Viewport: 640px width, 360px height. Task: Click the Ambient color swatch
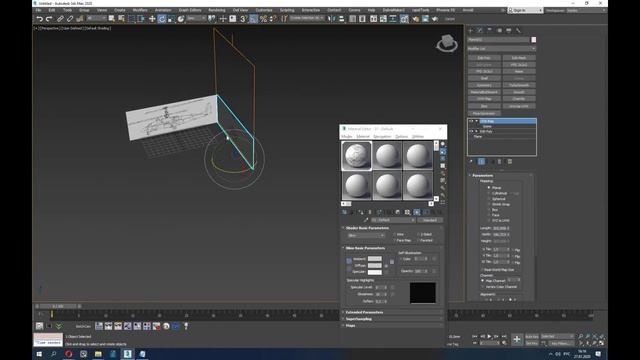coord(375,259)
